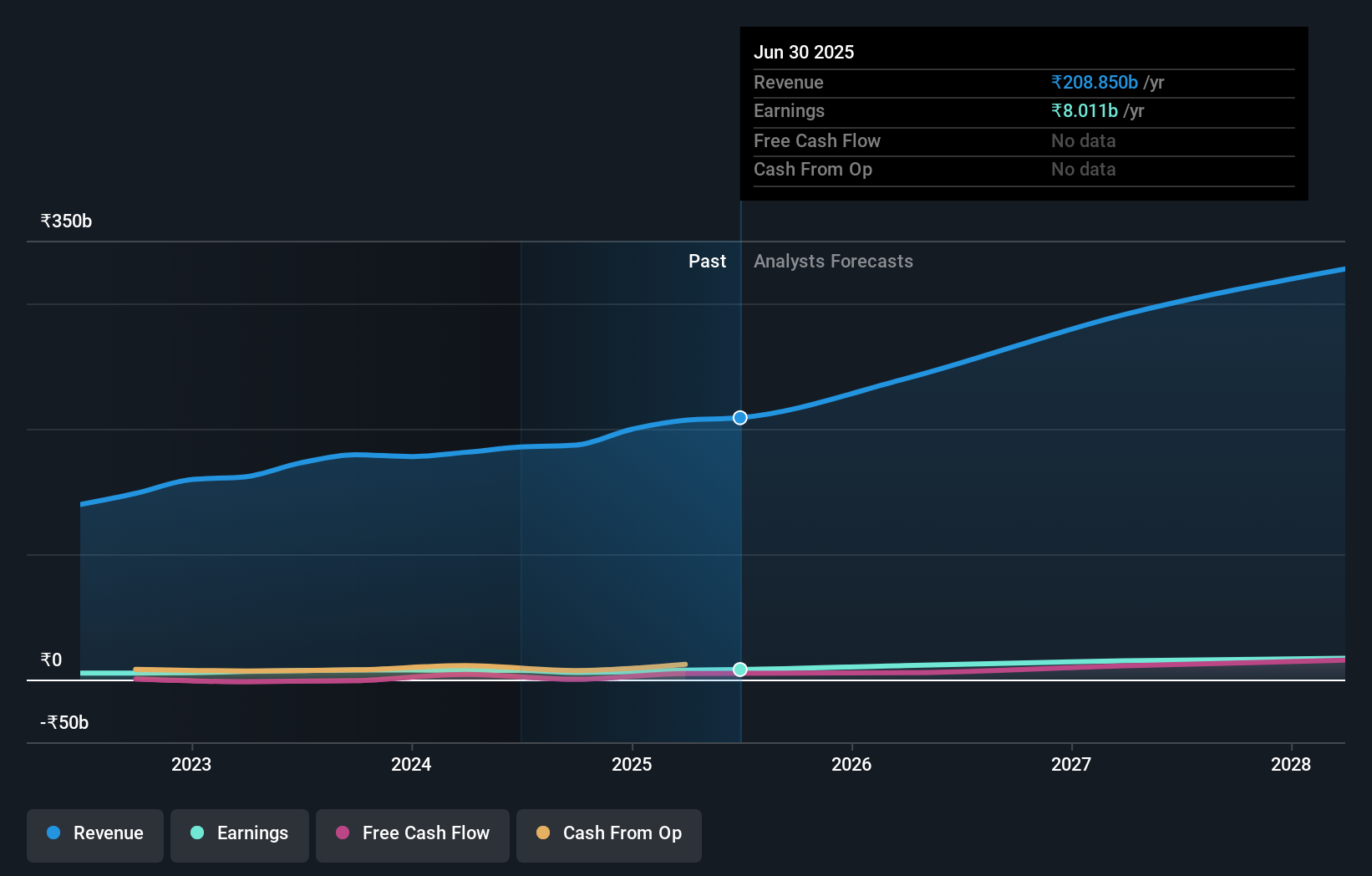Click the Revenue tooltip row label

789,82
